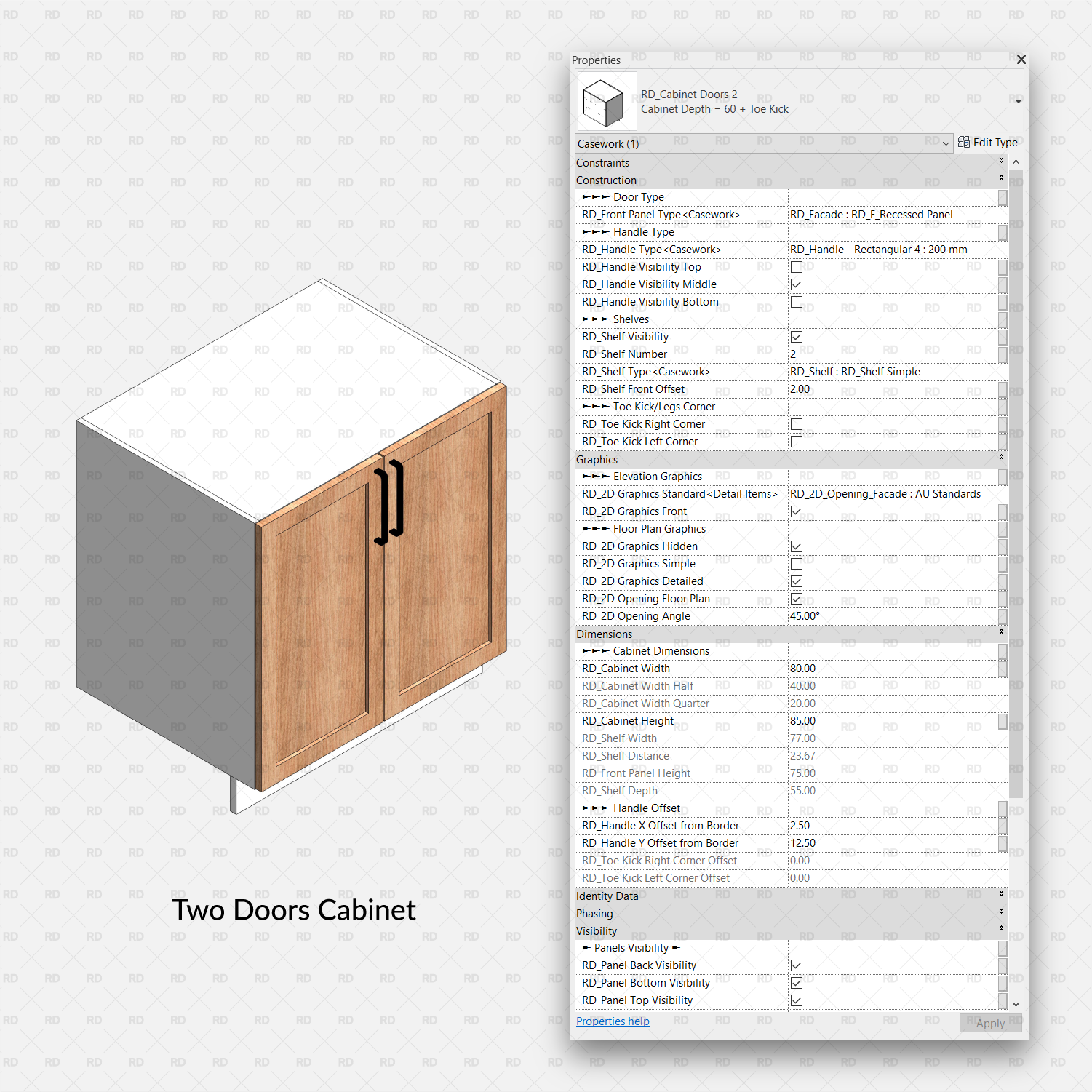The width and height of the screenshot is (1092, 1092).
Task: Click the Door Type group header arrows
Action: click(597, 196)
